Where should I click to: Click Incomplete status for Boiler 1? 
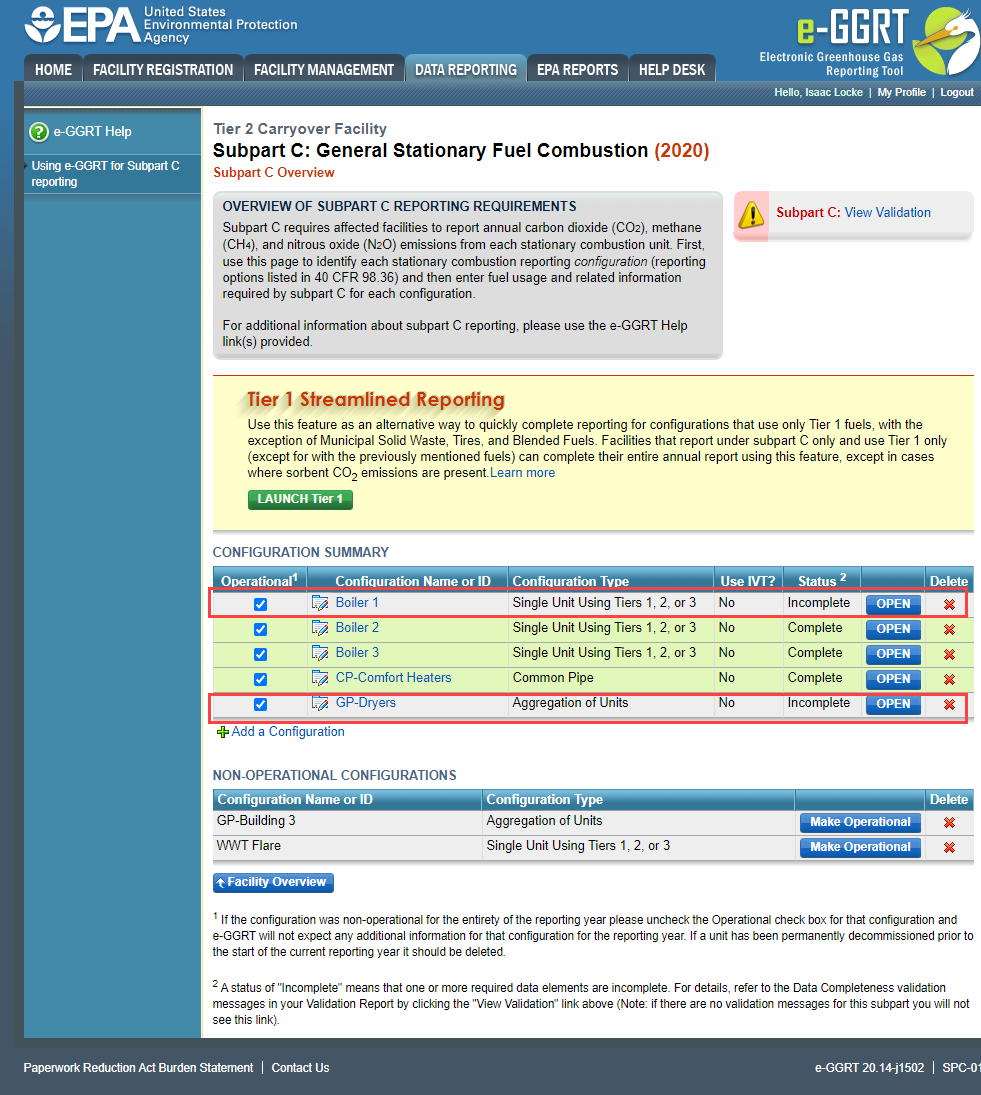(x=819, y=603)
